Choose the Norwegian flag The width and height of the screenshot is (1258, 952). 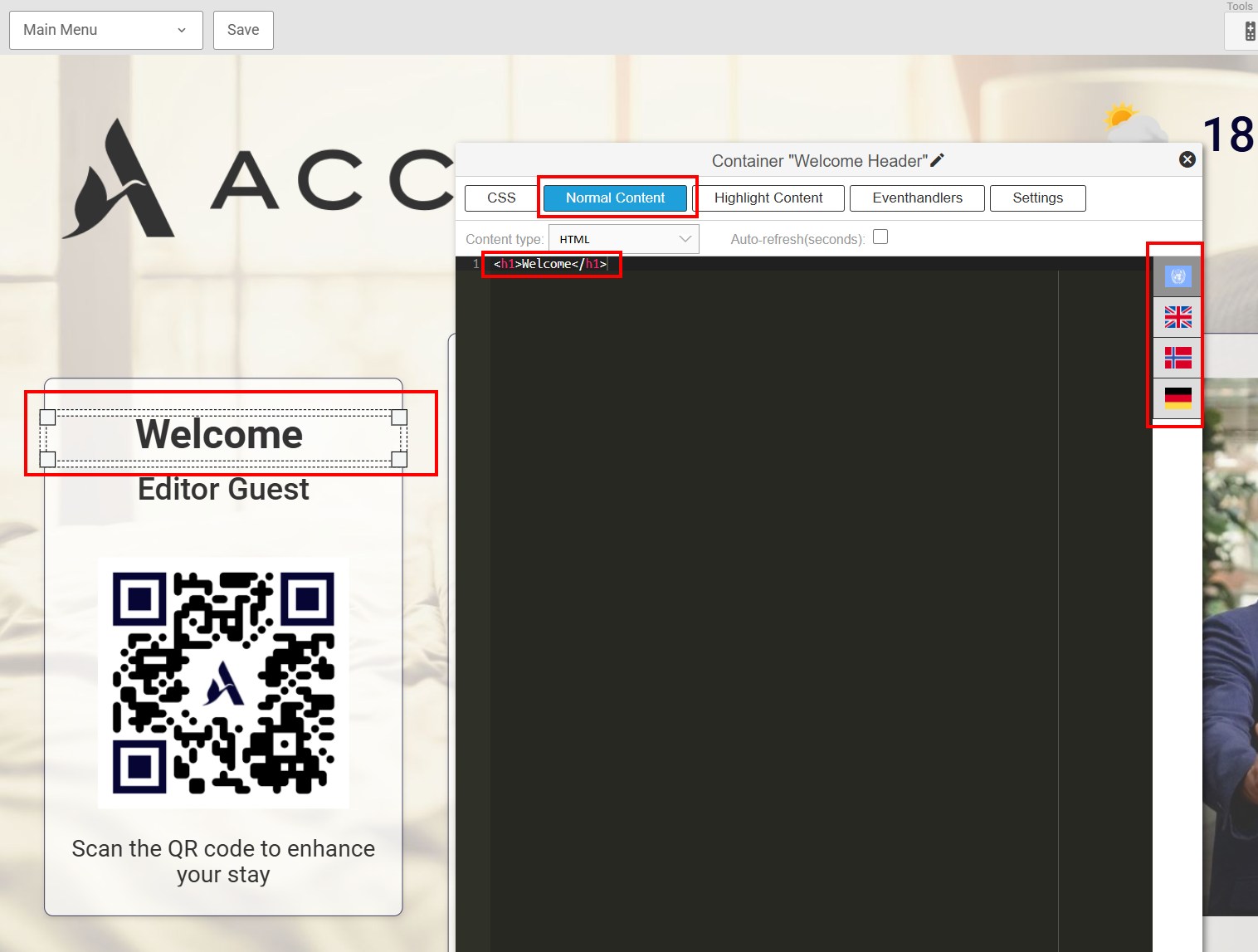point(1178,358)
